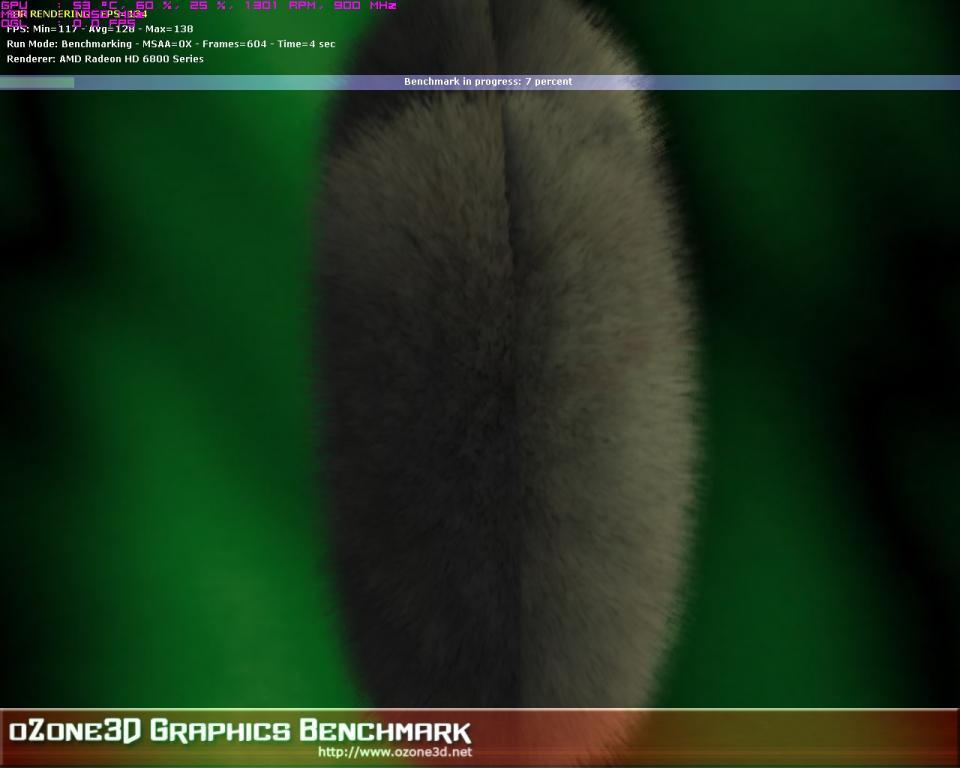Image resolution: width=960 pixels, height=768 pixels.
Task: Click the magenta OGL FPS overlay line
Action: coord(68,23)
